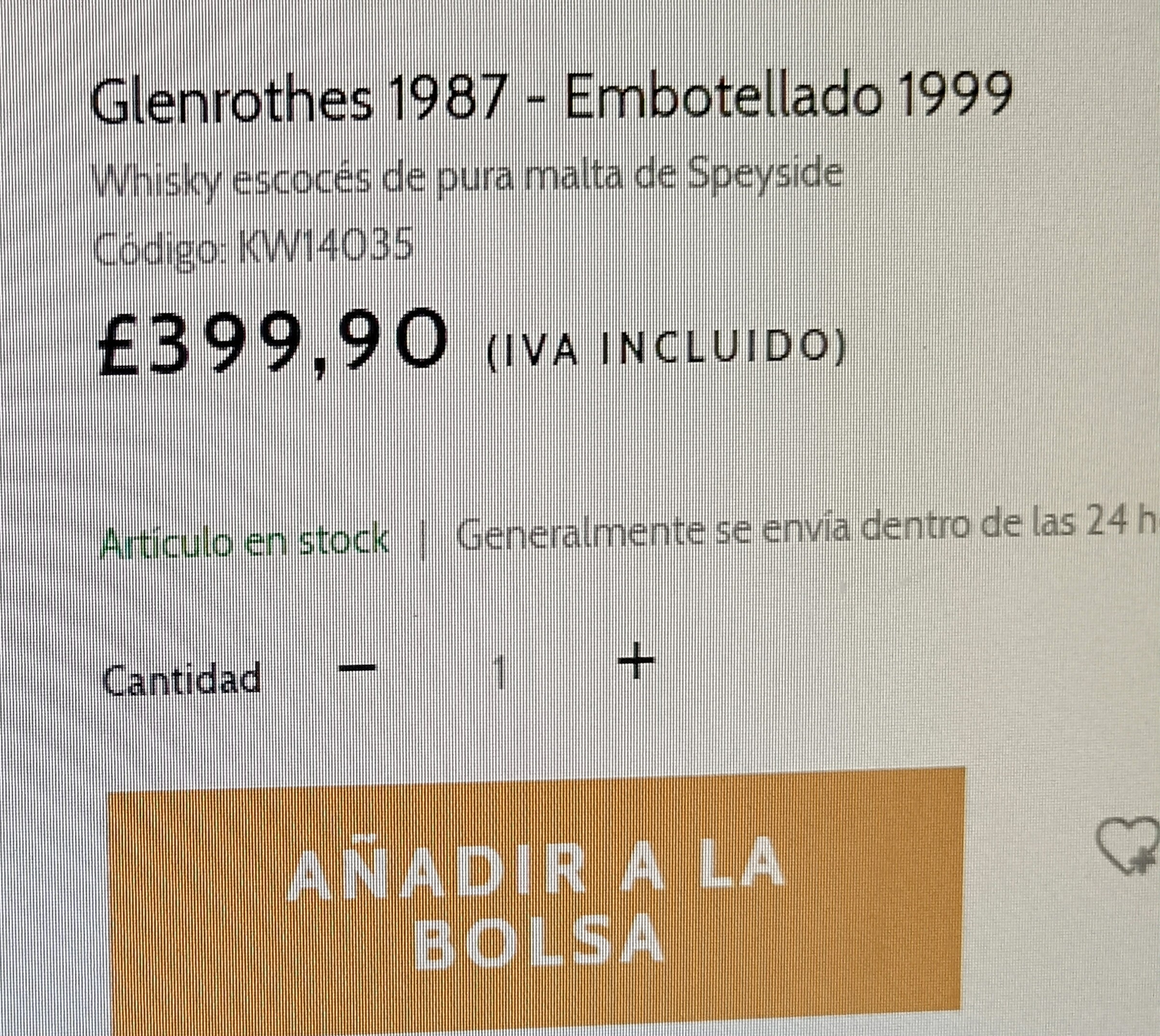This screenshot has height=1036, width=1160.
Task: Click the Cantidad label
Action: (x=182, y=679)
